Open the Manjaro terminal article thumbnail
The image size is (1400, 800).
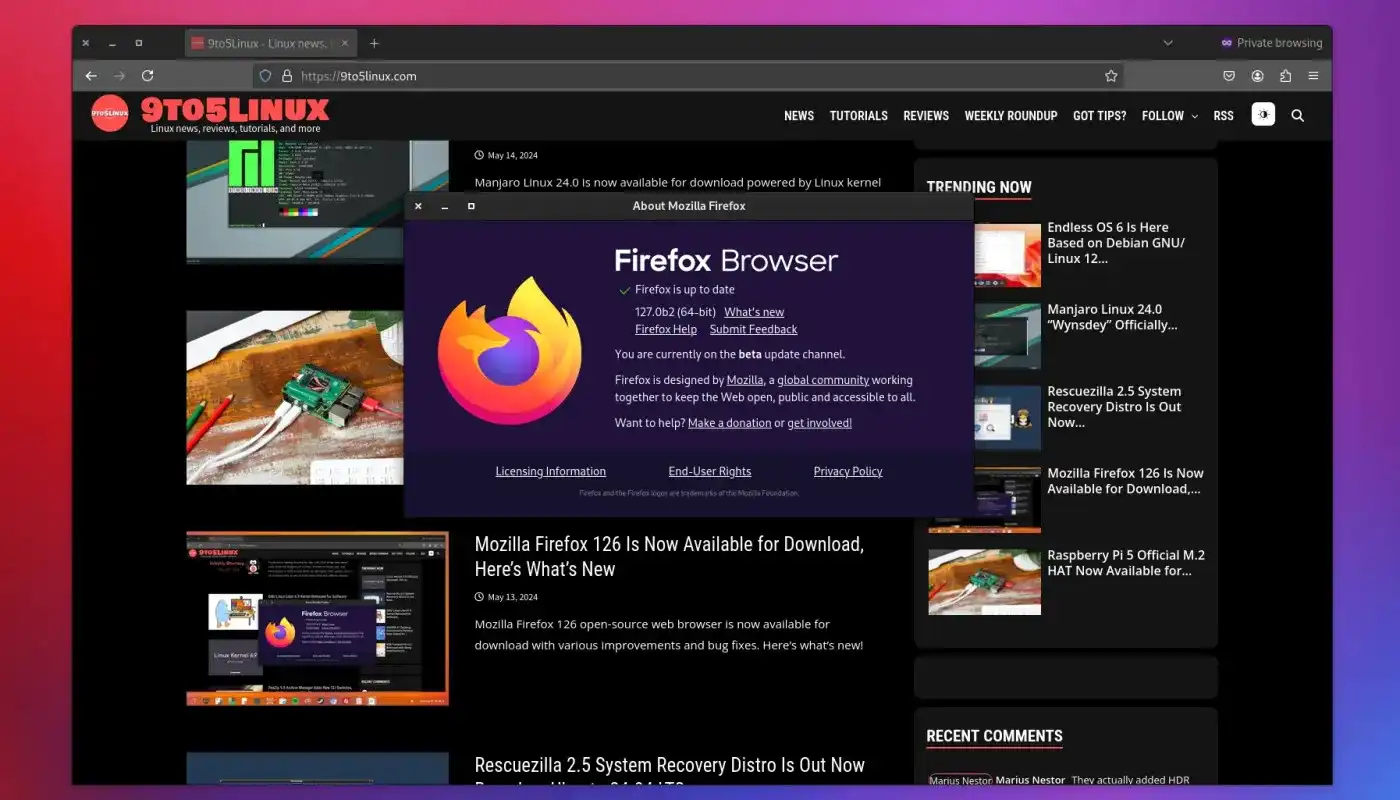(317, 201)
